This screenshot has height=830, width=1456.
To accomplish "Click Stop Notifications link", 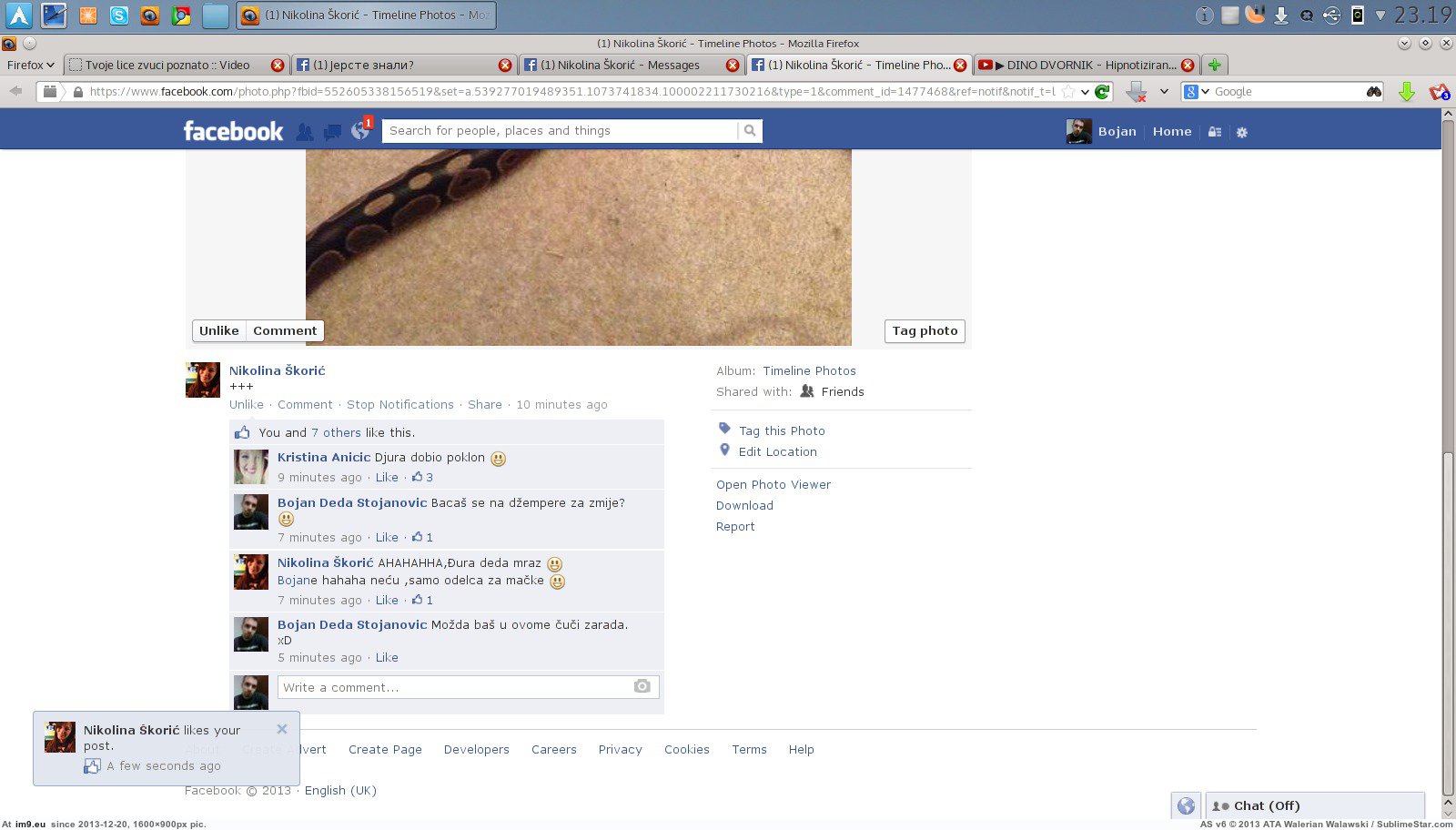I will pos(400,405).
